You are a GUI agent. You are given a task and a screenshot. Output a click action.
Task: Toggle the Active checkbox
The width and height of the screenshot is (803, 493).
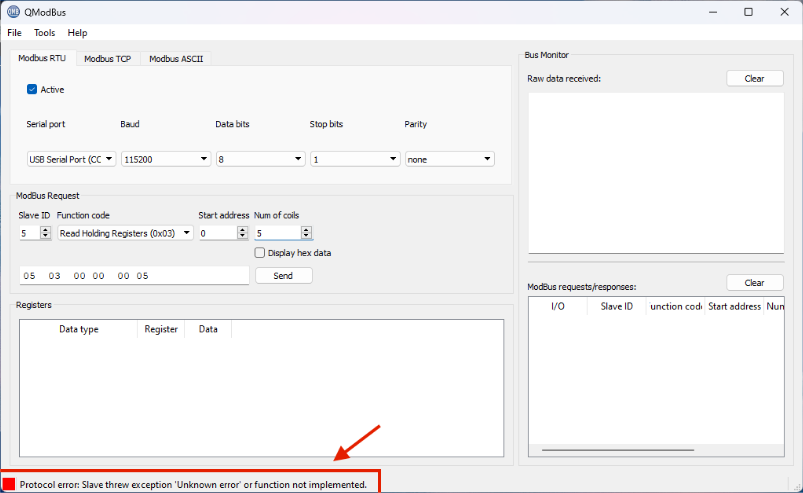[x=32, y=89]
